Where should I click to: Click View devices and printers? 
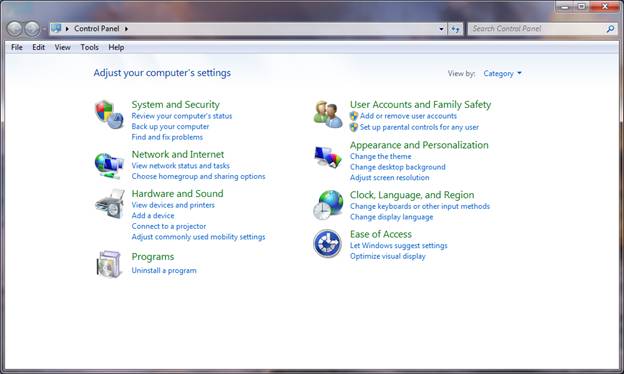(x=173, y=205)
